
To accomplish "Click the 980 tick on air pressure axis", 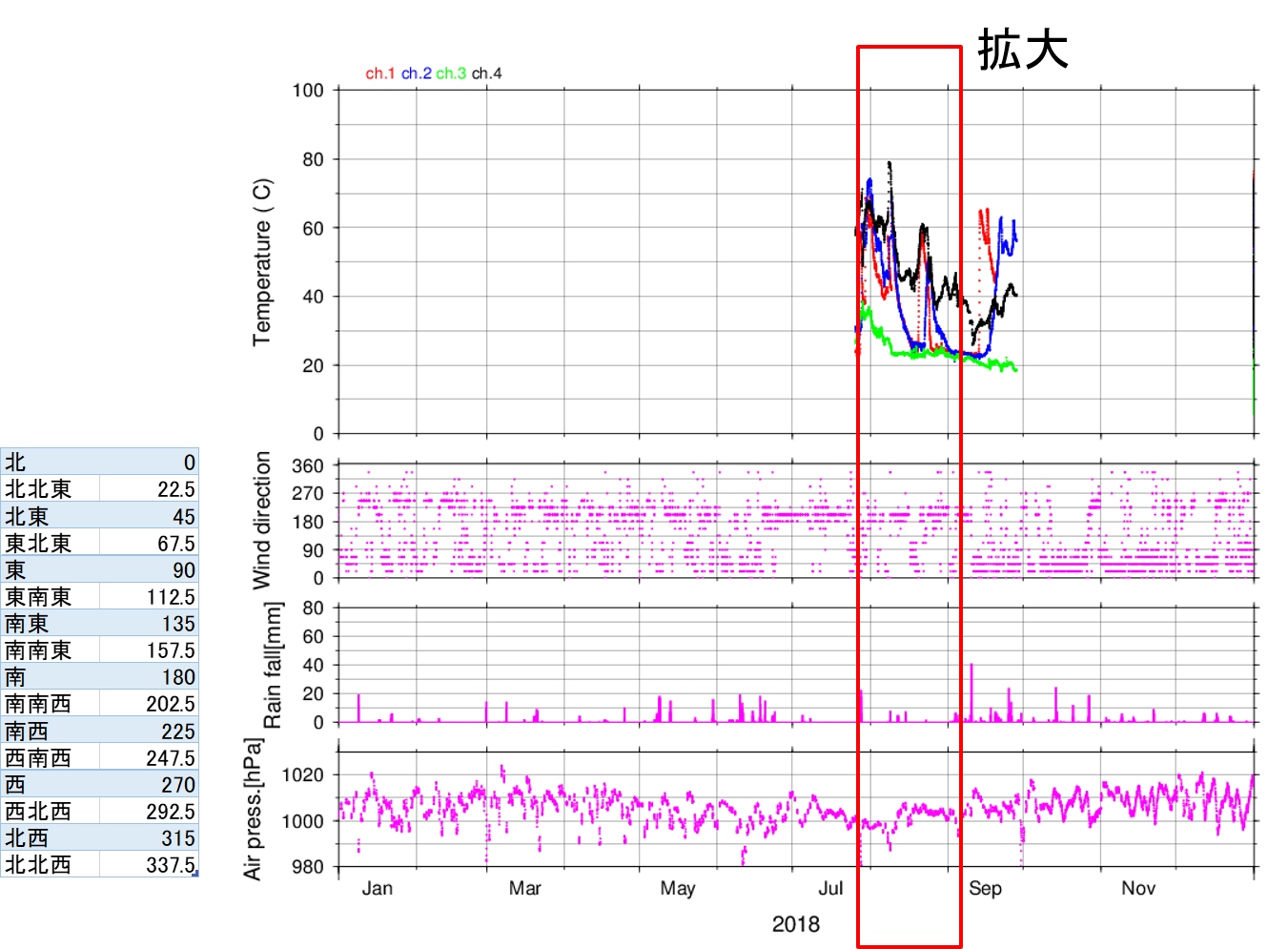I will click(308, 867).
